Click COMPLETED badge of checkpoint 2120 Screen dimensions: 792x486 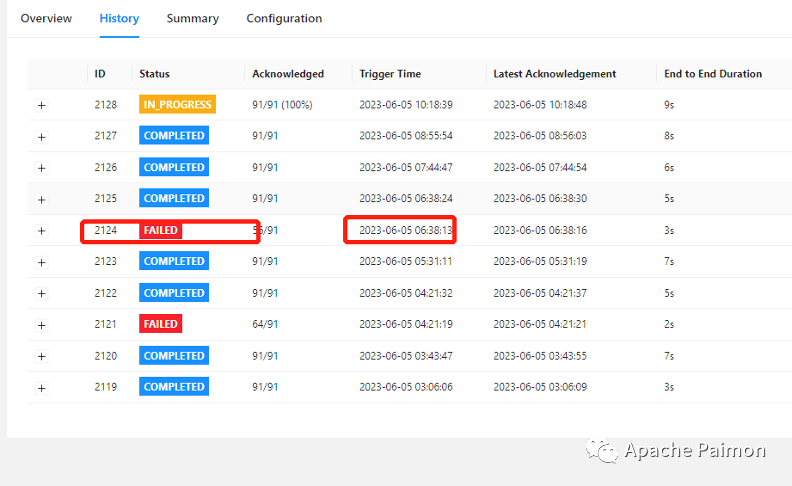click(174, 356)
